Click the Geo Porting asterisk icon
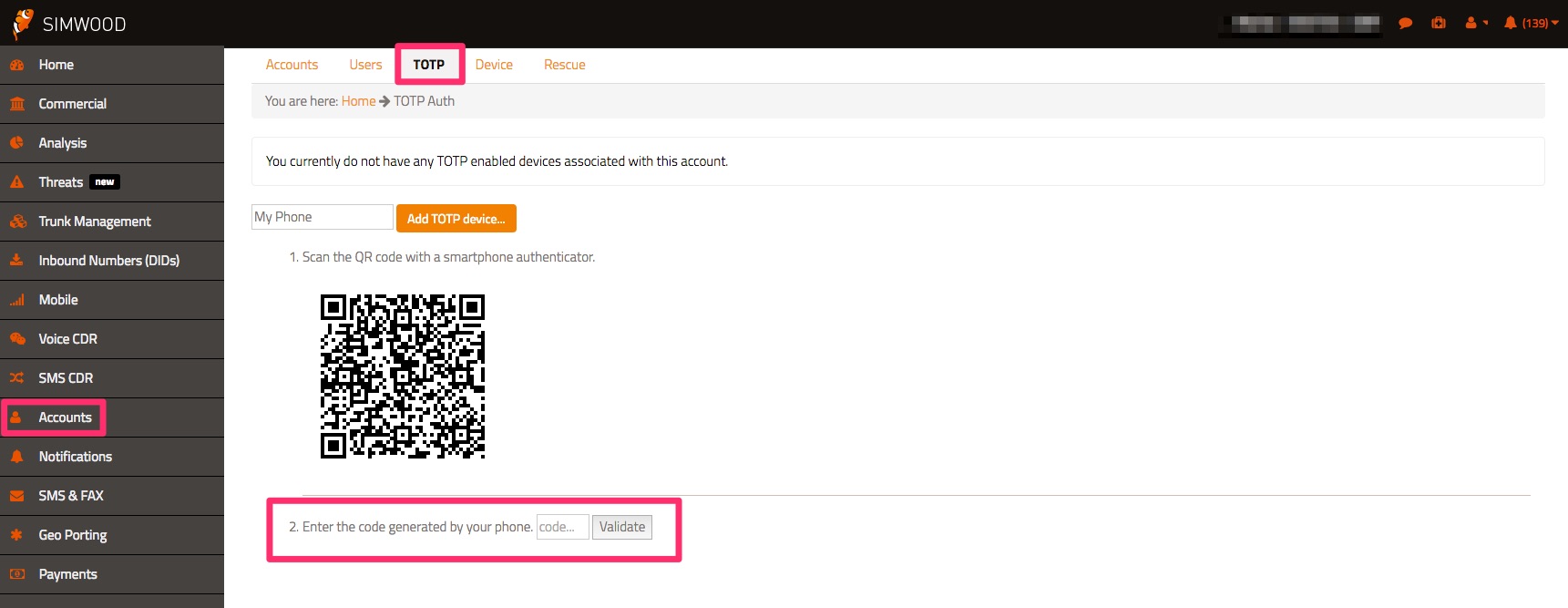 [17, 535]
